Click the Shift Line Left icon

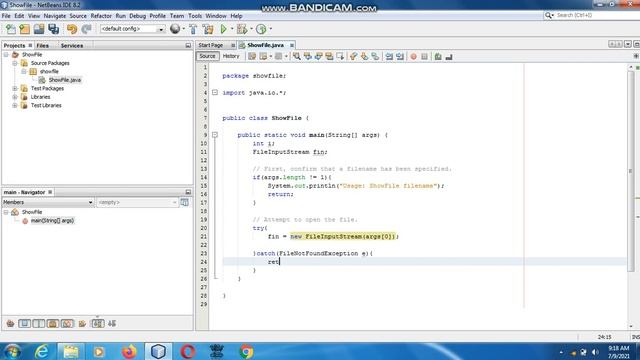389,57
